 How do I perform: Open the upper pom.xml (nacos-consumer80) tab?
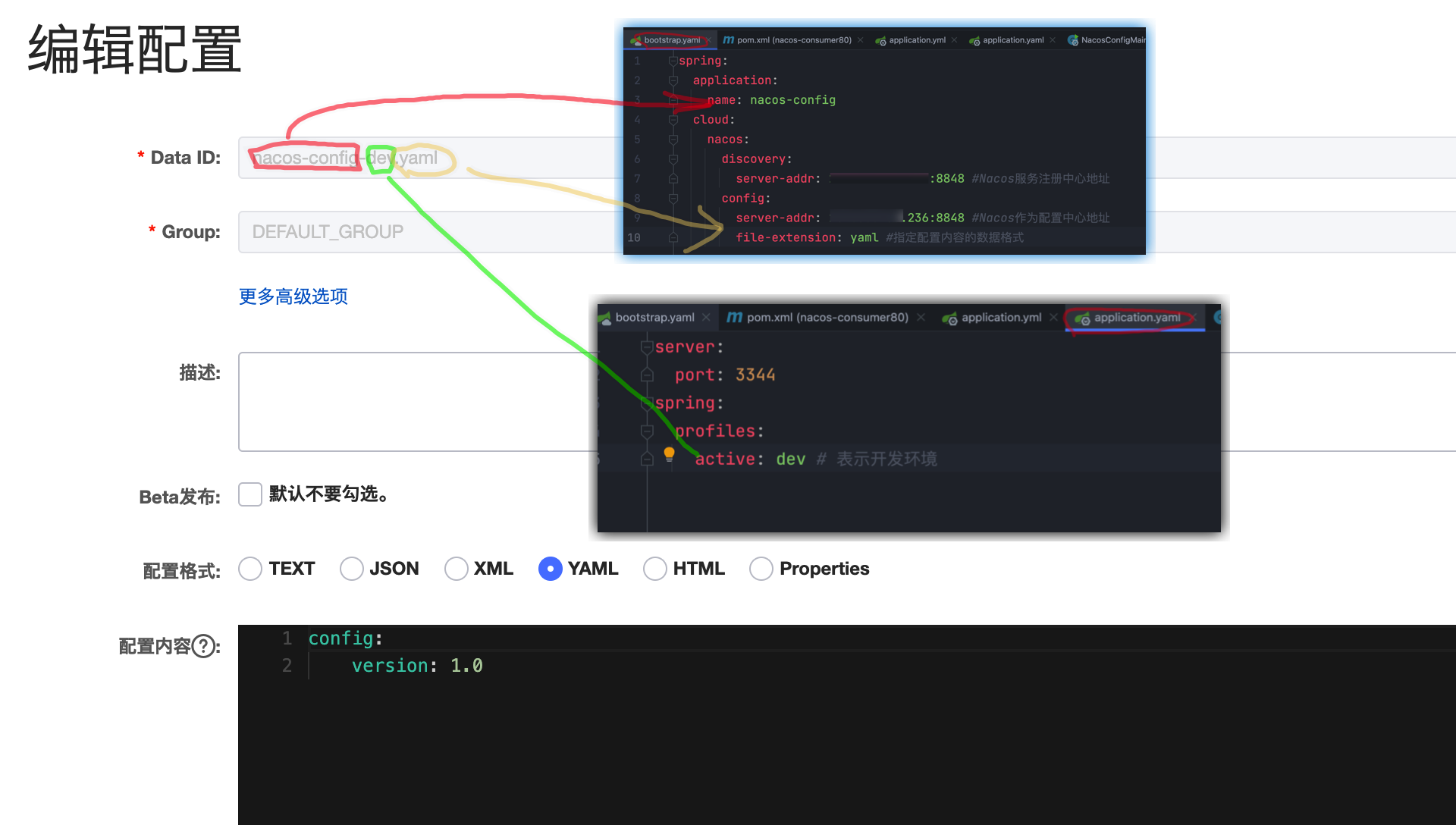[793, 40]
